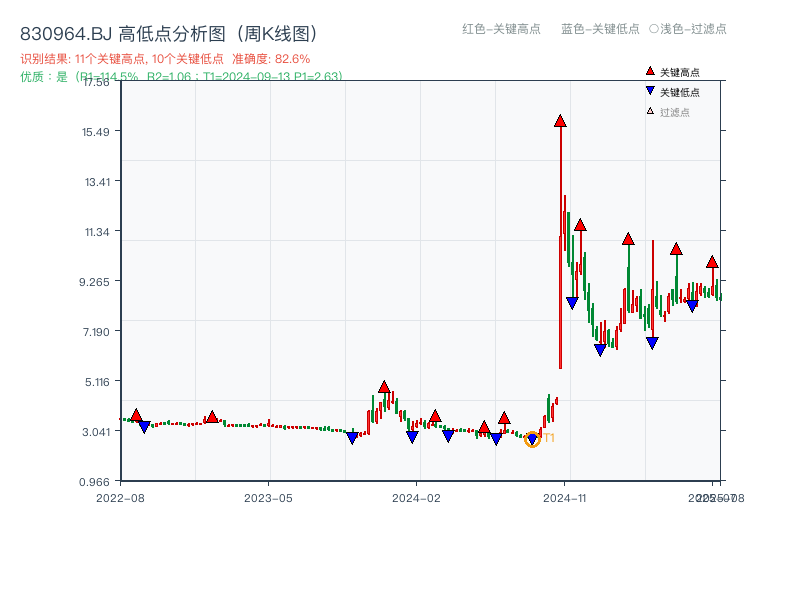The image size is (800, 600).
Task: Toggle the 关键低点 legend label
Action: tap(680, 92)
